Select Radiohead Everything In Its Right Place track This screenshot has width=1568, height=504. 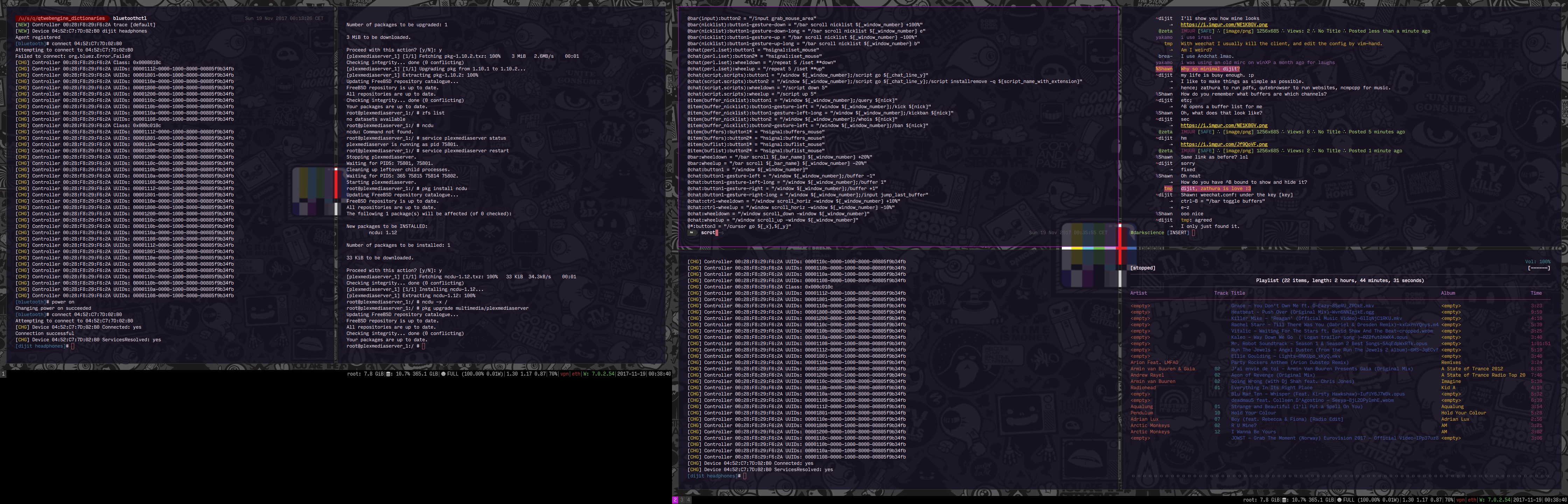1271,388
